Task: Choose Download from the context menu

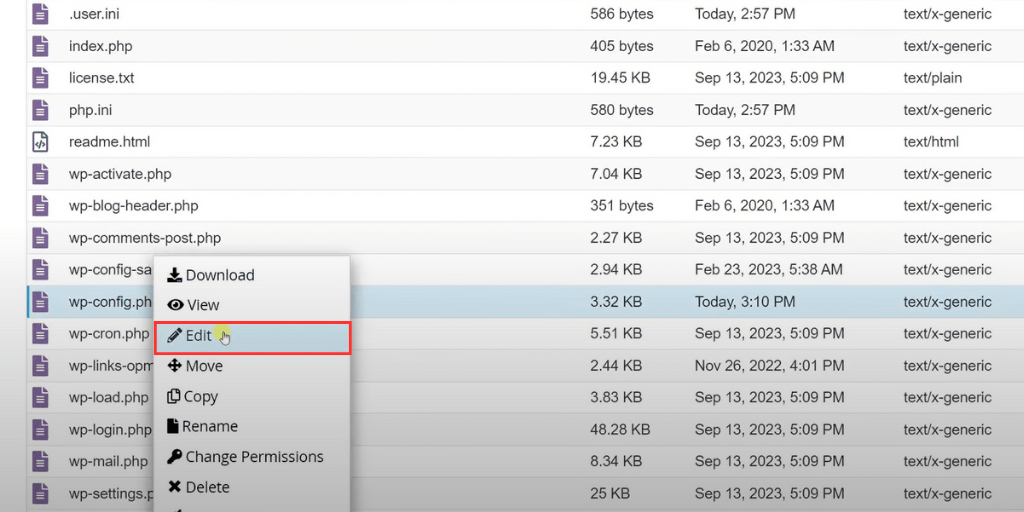Action: tap(251, 275)
